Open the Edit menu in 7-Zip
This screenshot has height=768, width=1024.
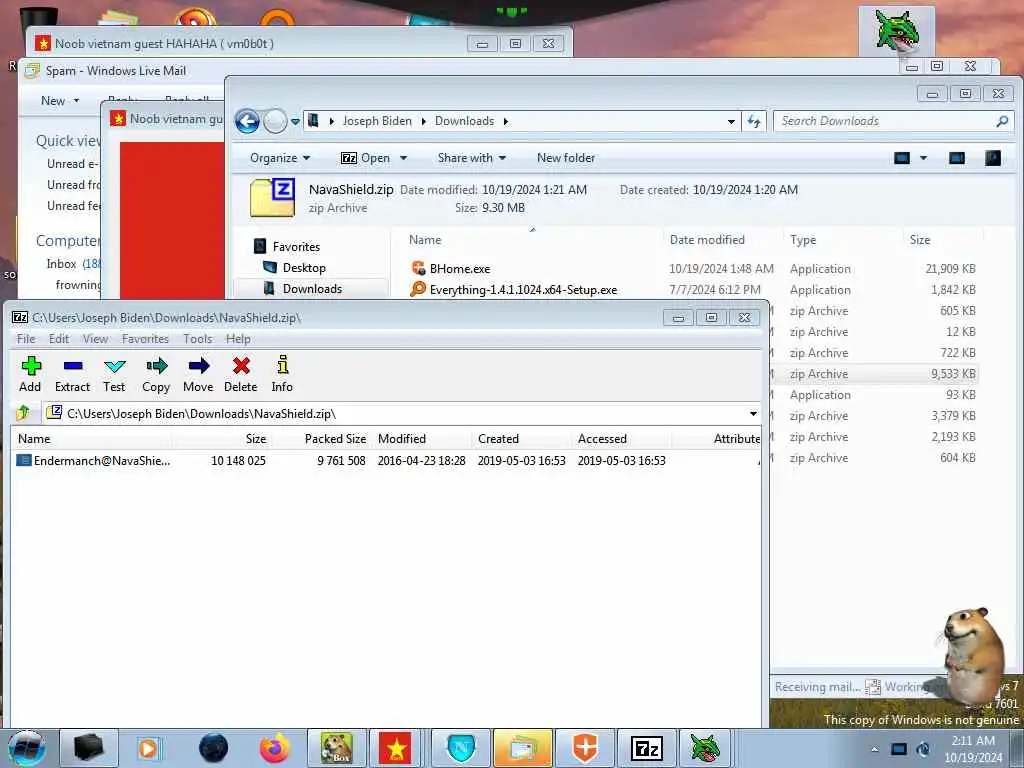point(59,339)
